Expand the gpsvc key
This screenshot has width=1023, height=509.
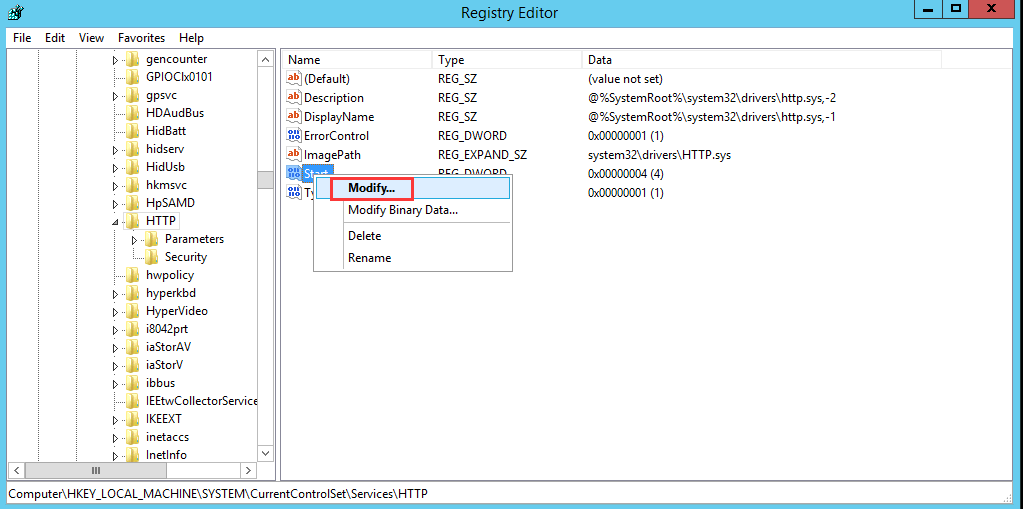point(115,96)
